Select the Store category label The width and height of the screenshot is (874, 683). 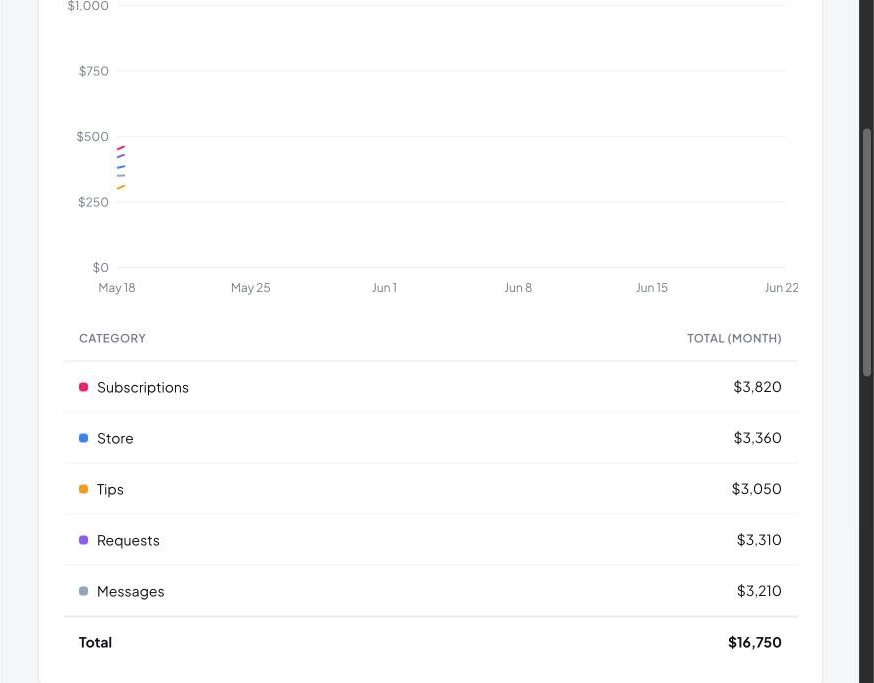click(x=115, y=438)
